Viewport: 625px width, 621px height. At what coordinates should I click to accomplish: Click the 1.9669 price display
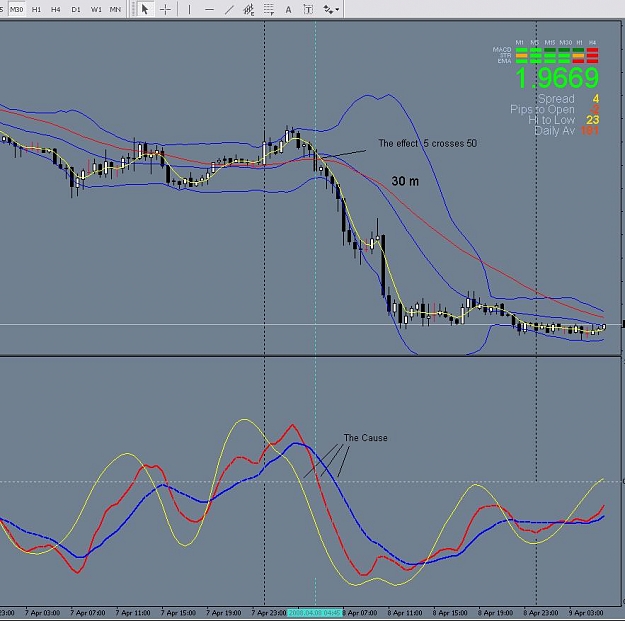pos(557,78)
